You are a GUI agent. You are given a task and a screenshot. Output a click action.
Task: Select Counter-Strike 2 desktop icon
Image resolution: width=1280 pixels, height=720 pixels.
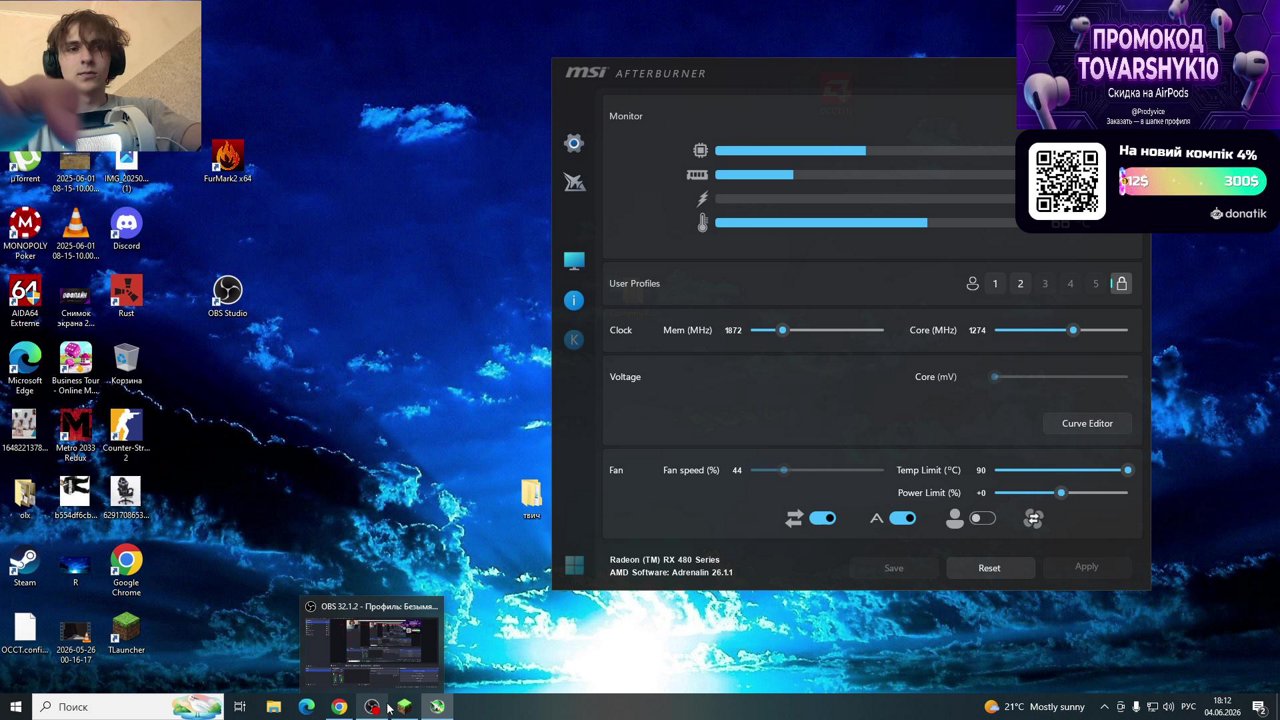click(126, 436)
